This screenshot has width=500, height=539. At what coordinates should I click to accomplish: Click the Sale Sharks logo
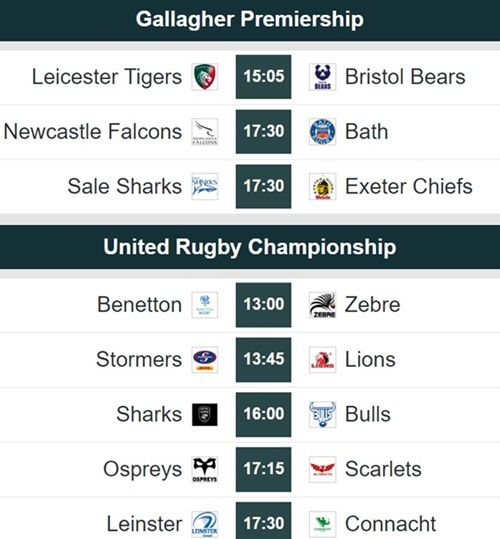pyautogui.click(x=205, y=186)
